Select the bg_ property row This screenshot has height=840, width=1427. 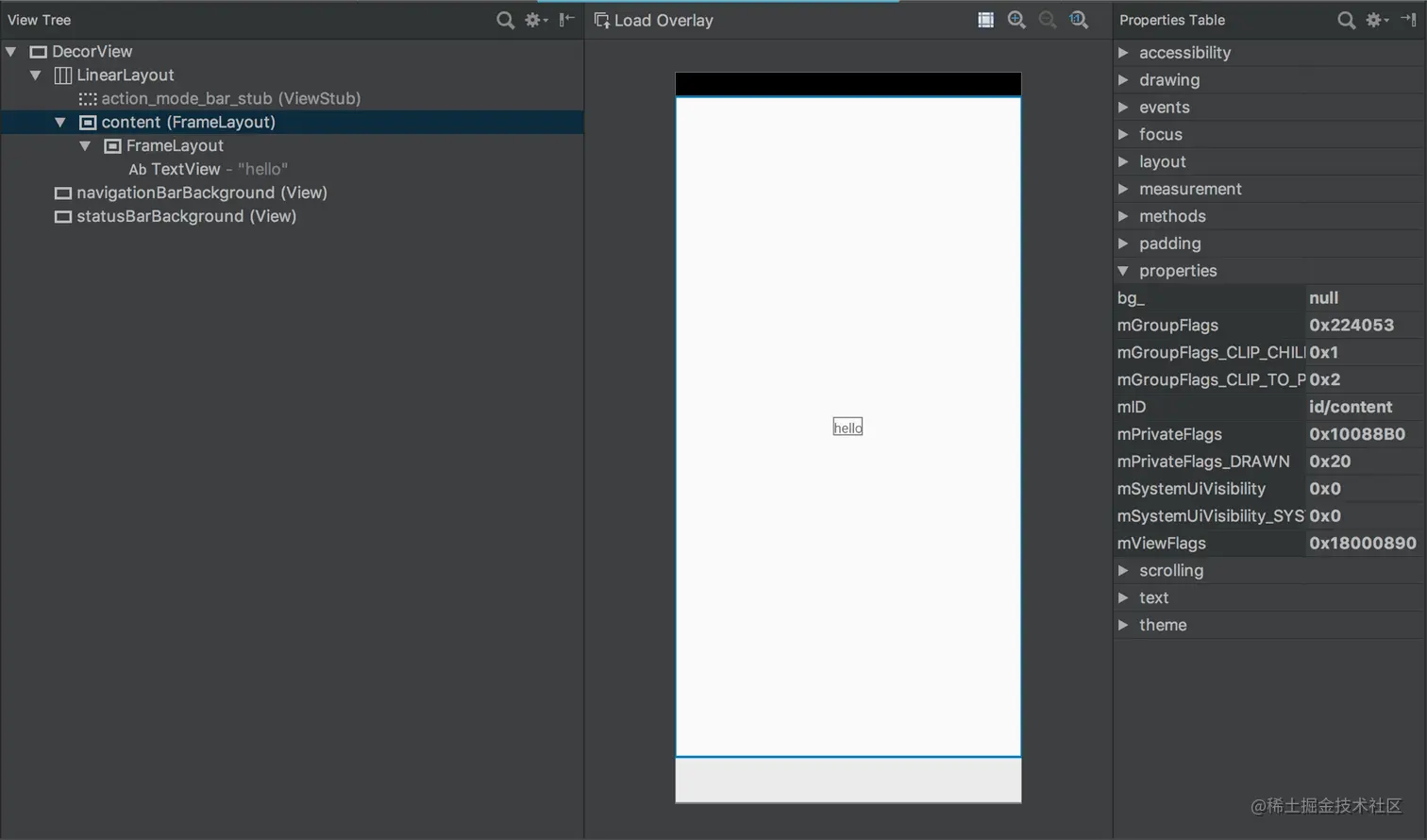coord(1269,298)
